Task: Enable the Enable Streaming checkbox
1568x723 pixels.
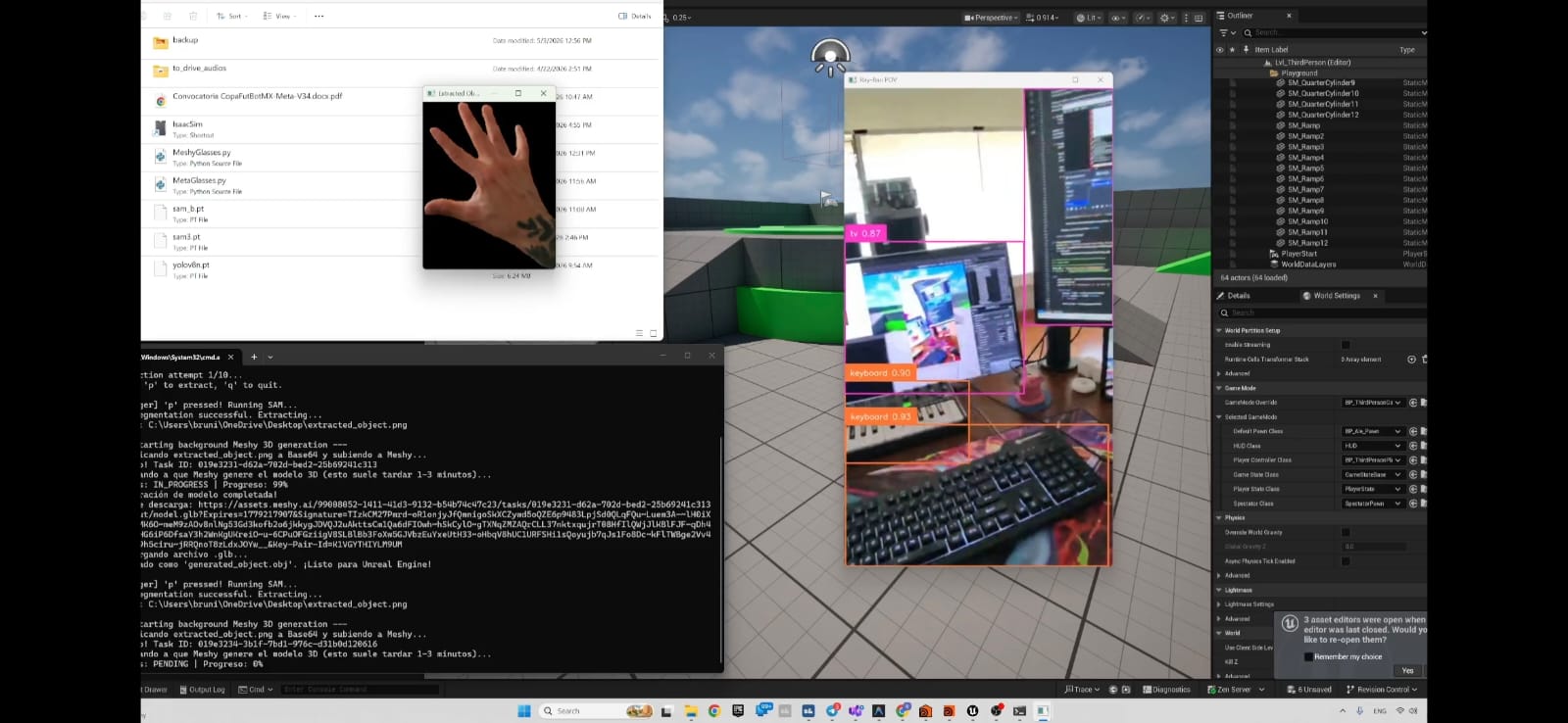Action: 1346,345
